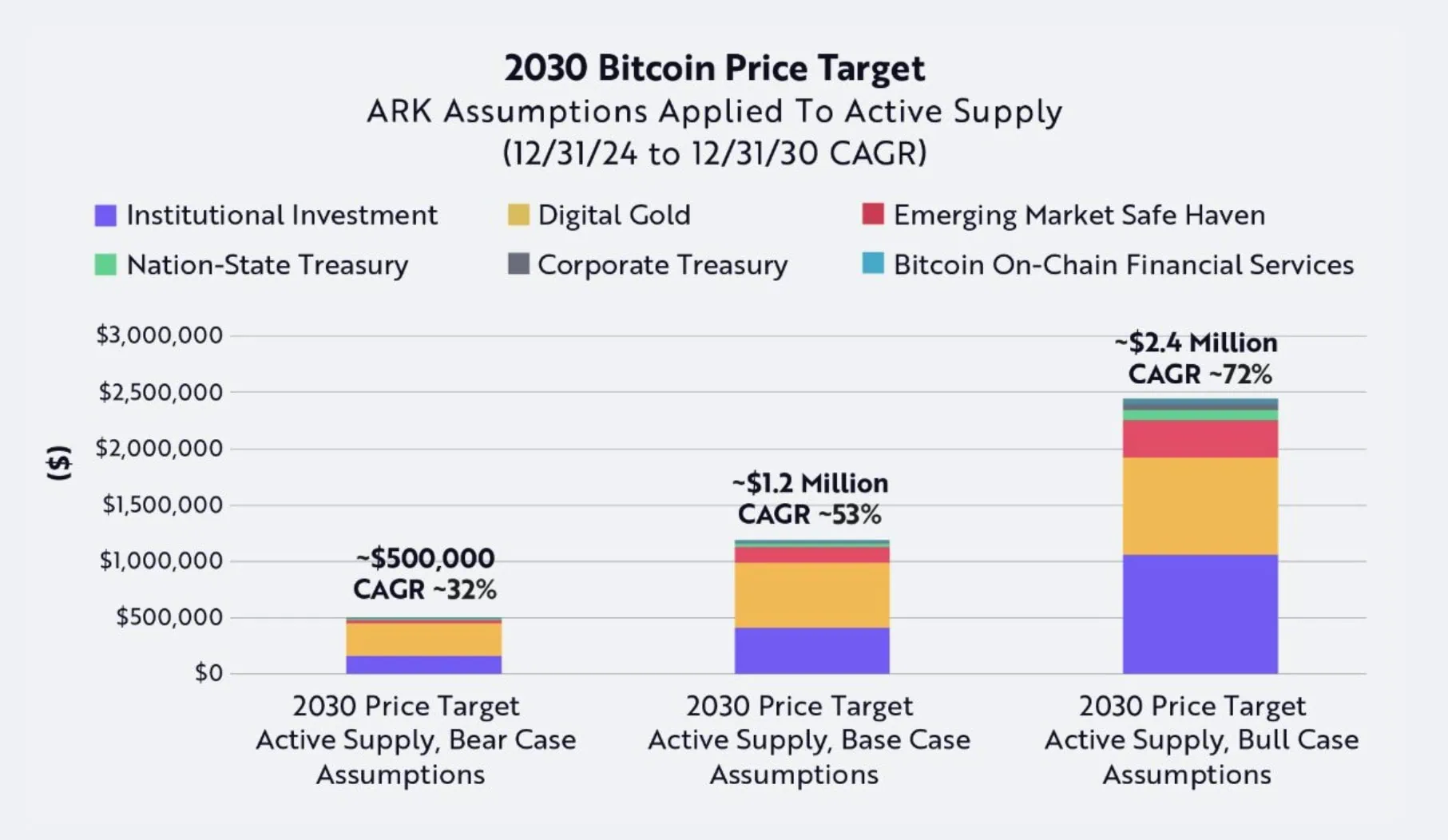Click the blue Bitcoin On-Chain Financial Services swatch
This screenshot has width=1448, height=840.
pos(873,263)
